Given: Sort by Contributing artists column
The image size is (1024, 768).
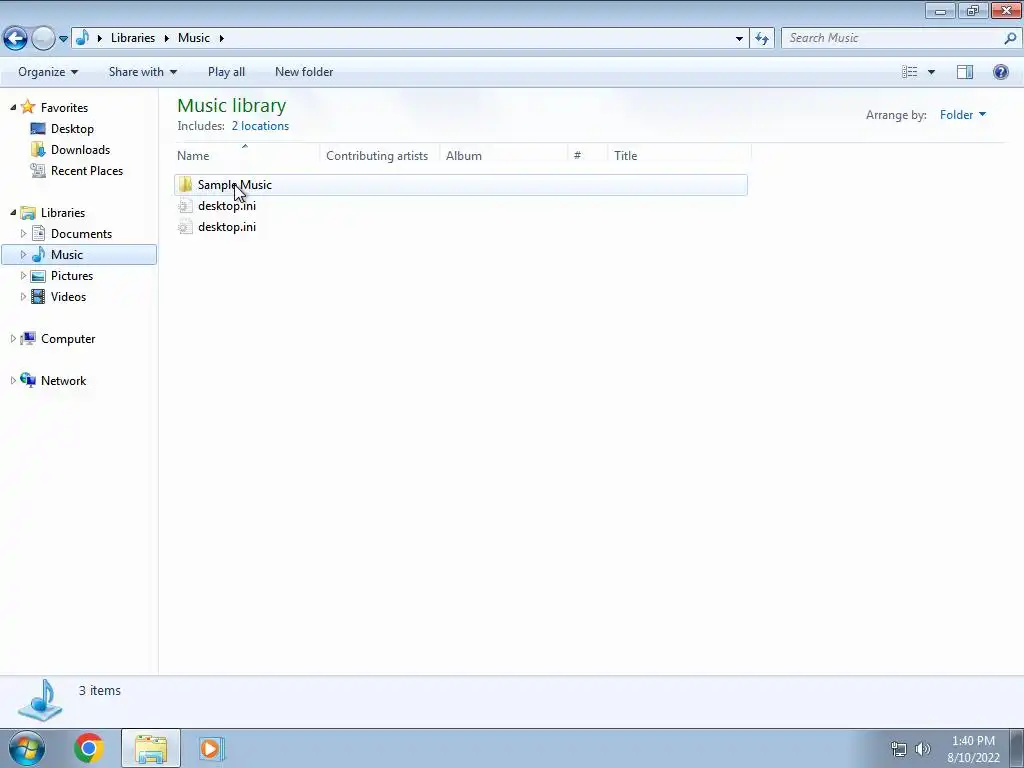Looking at the screenshot, I should (x=379, y=155).
